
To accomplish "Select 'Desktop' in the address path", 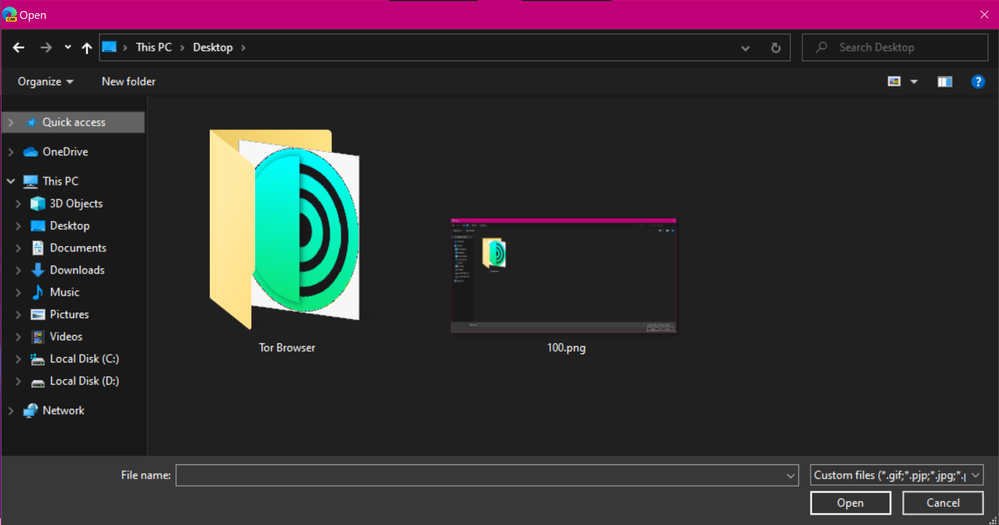I will coord(213,47).
